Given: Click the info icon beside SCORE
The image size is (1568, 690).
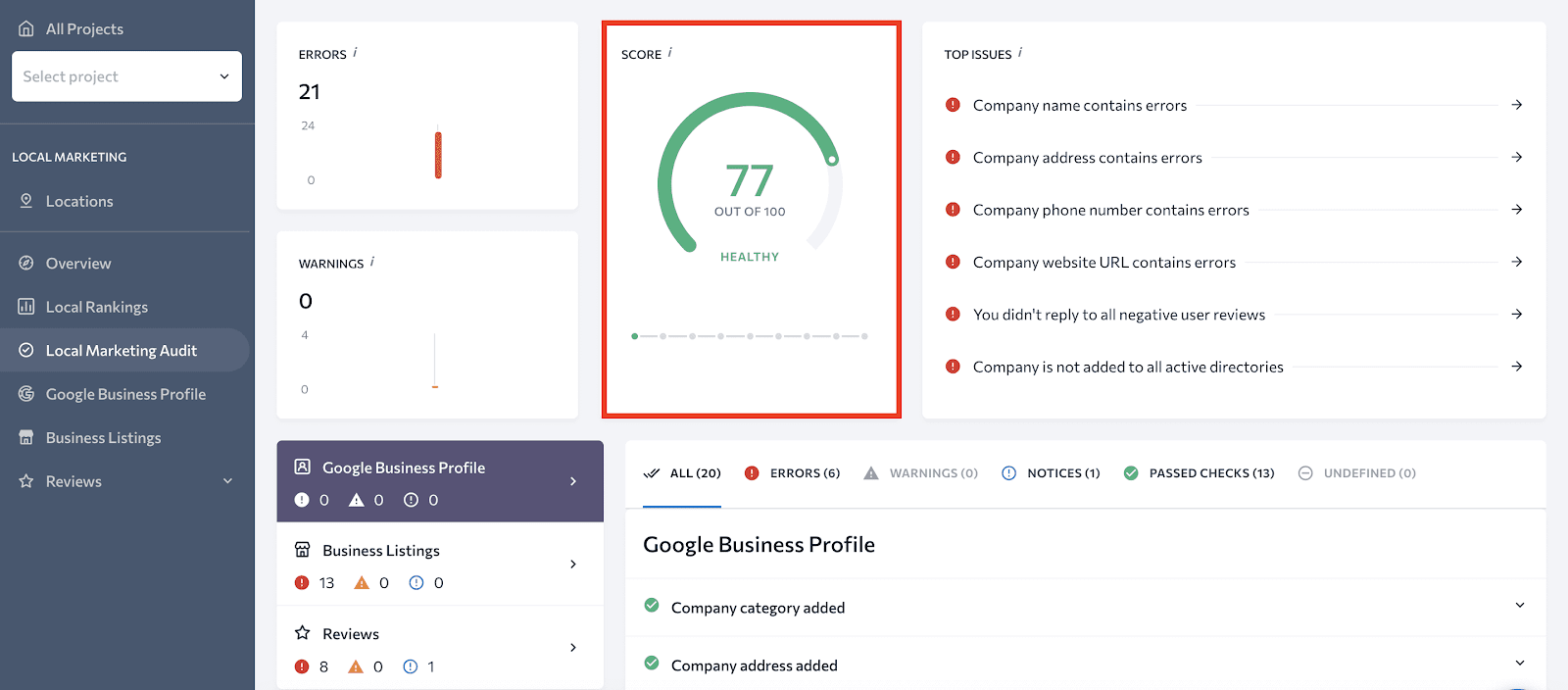Looking at the screenshot, I should pyautogui.click(x=669, y=53).
